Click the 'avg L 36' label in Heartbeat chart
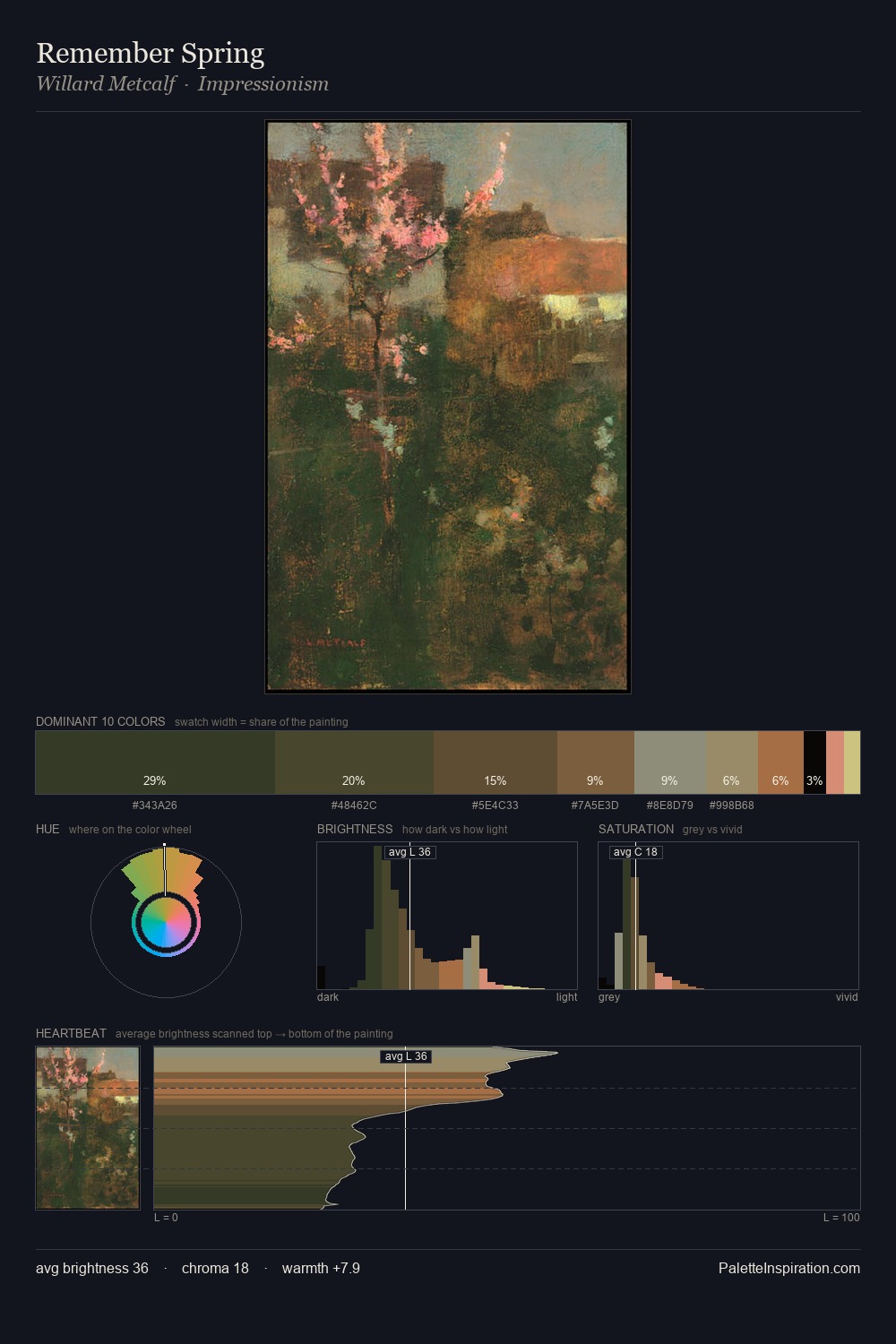 [406, 1056]
